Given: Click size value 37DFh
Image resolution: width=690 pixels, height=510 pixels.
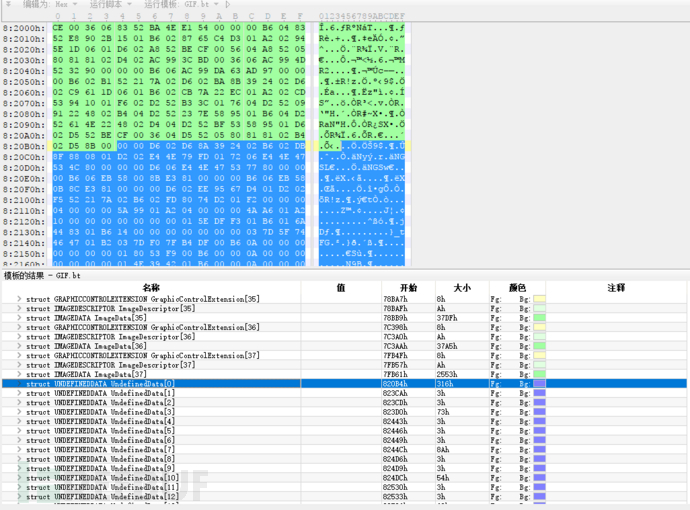Looking at the screenshot, I should (x=447, y=318).
